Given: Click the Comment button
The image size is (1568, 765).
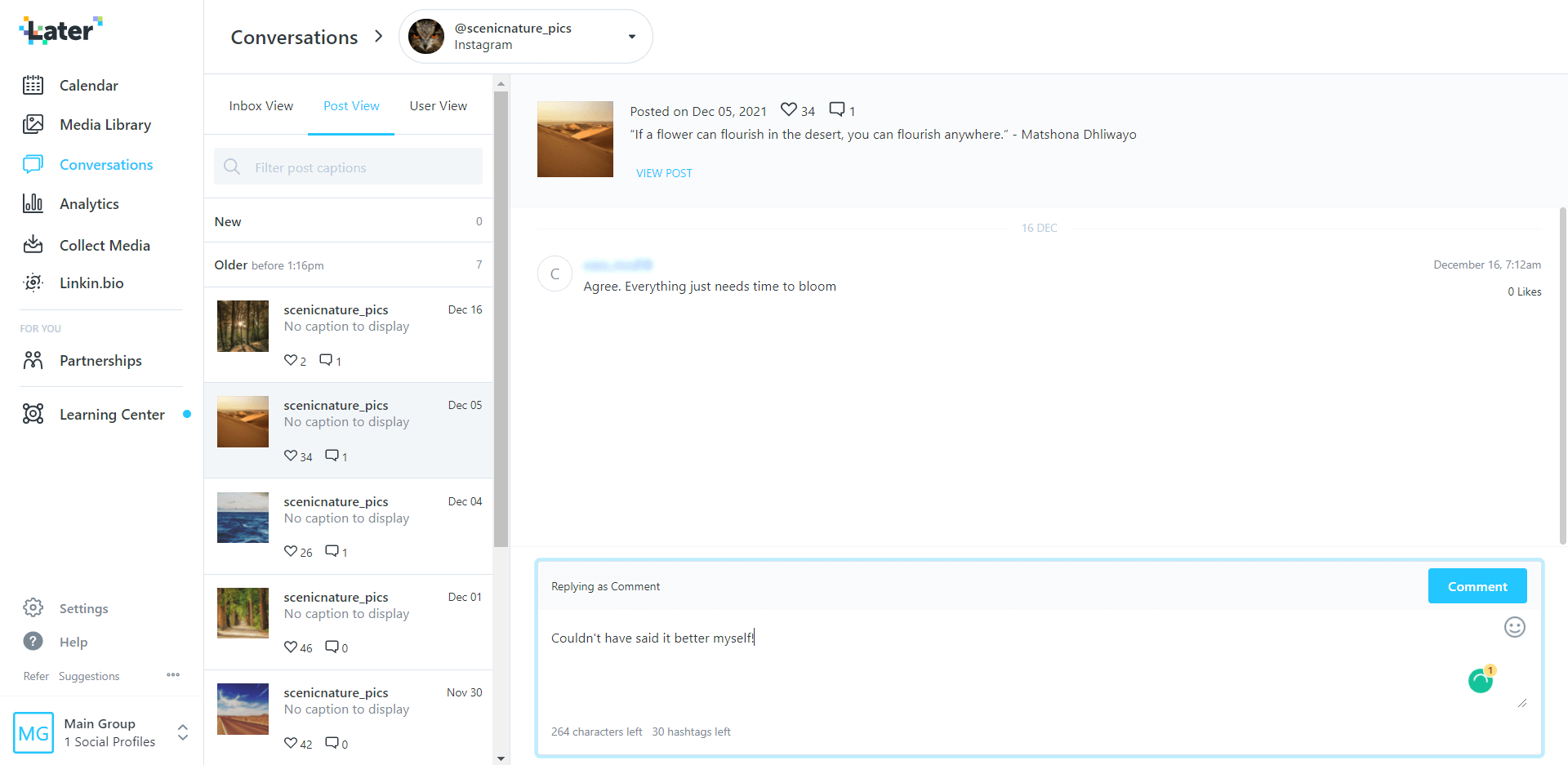Looking at the screenshot, I should coord(1477,586).
